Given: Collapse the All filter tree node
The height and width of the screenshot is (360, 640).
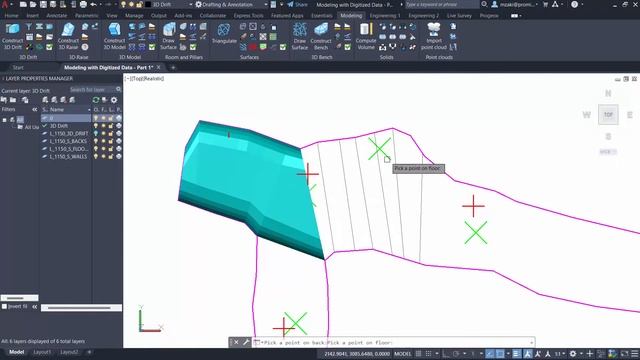Looking at the screenshot, I should [x=4, y=120].
